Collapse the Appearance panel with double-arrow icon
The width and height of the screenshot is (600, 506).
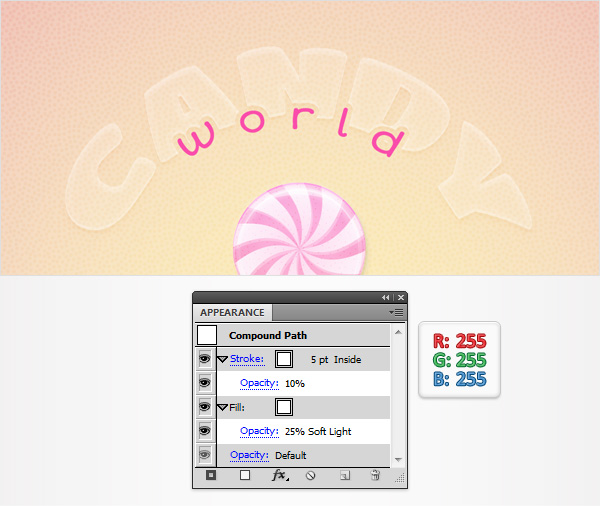pos(385,297)
